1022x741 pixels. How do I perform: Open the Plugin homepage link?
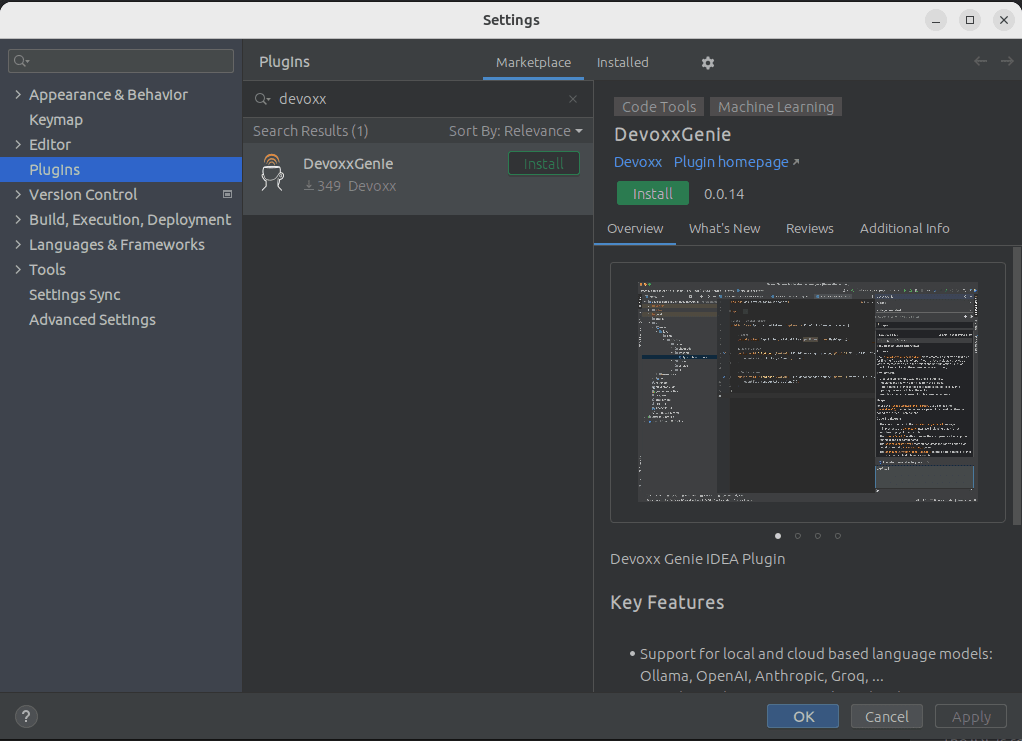(730, 162)
